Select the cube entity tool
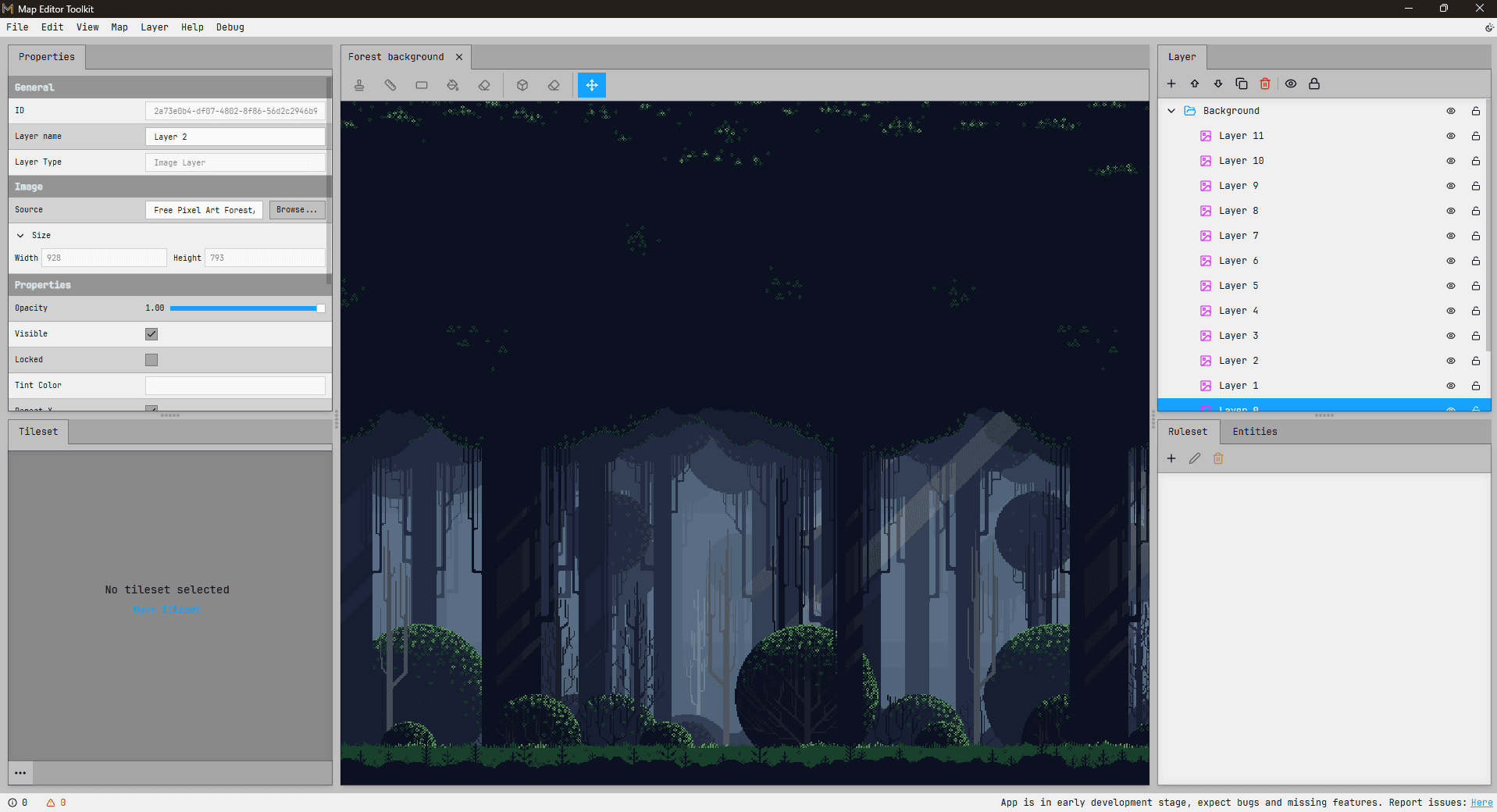 click(522, 85)
